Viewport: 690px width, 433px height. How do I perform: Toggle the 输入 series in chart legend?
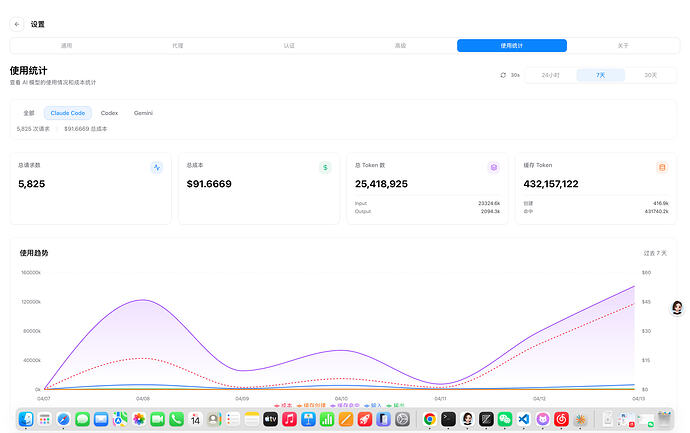pos(373,405)
